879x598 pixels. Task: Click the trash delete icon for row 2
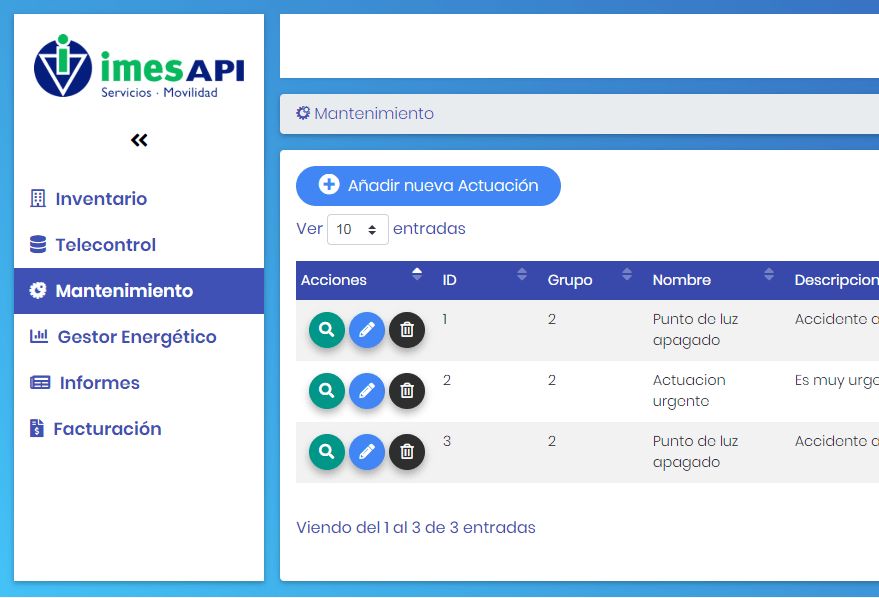click(x=407, y=391)
